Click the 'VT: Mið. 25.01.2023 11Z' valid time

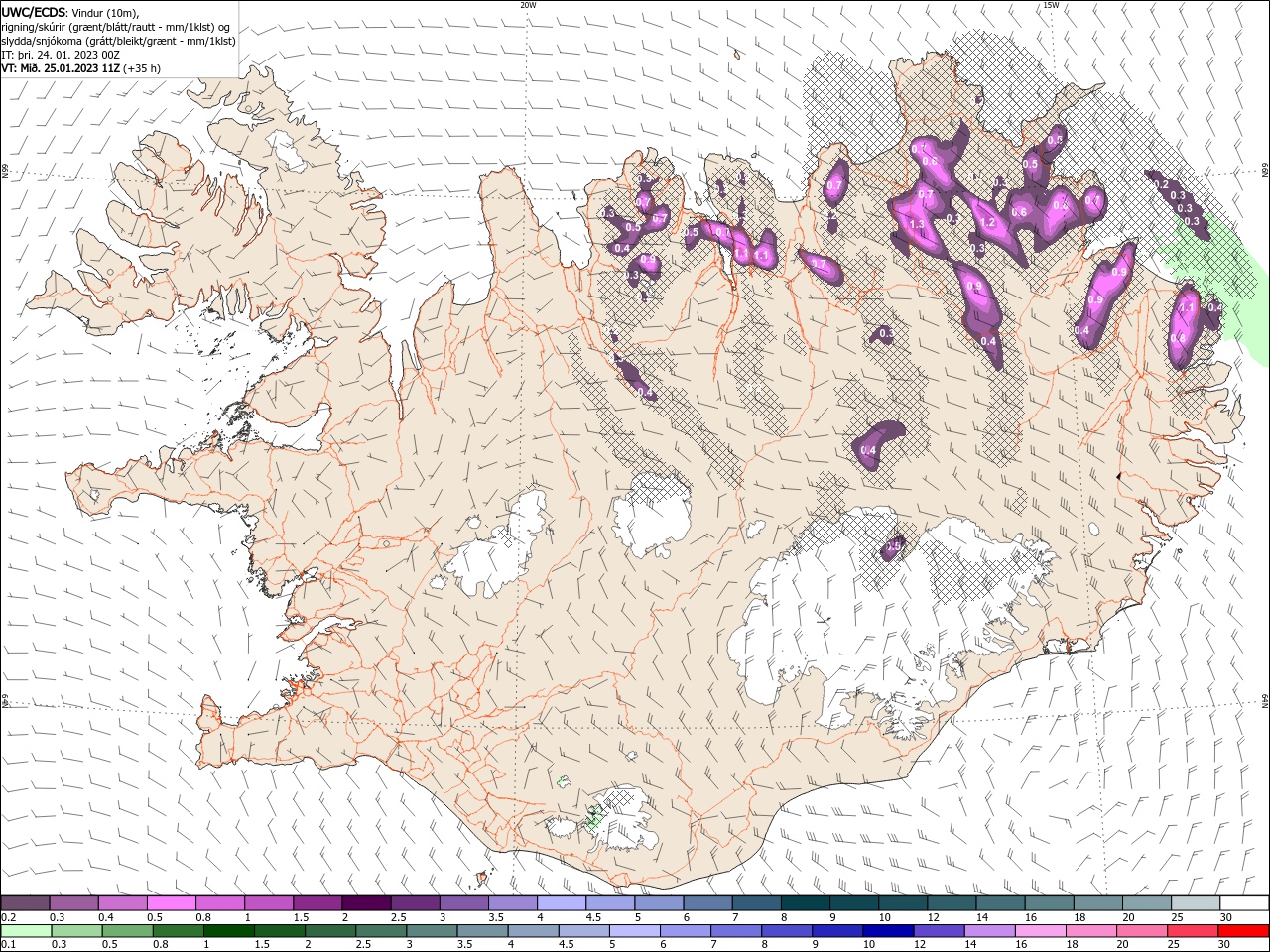coord(61,69)
